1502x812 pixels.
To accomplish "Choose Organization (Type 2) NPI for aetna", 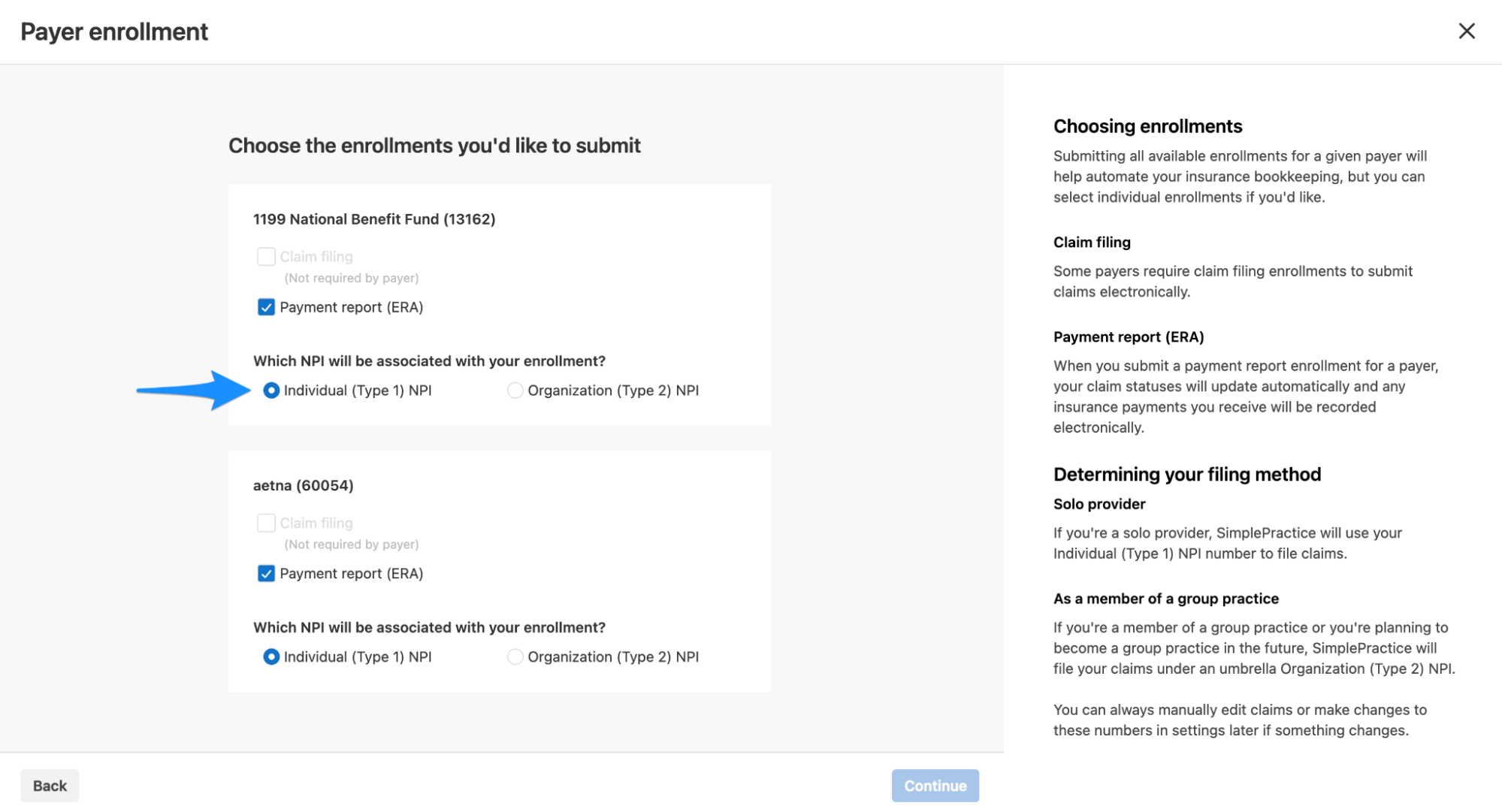I will pyautogui.click(x=515, y=657).
